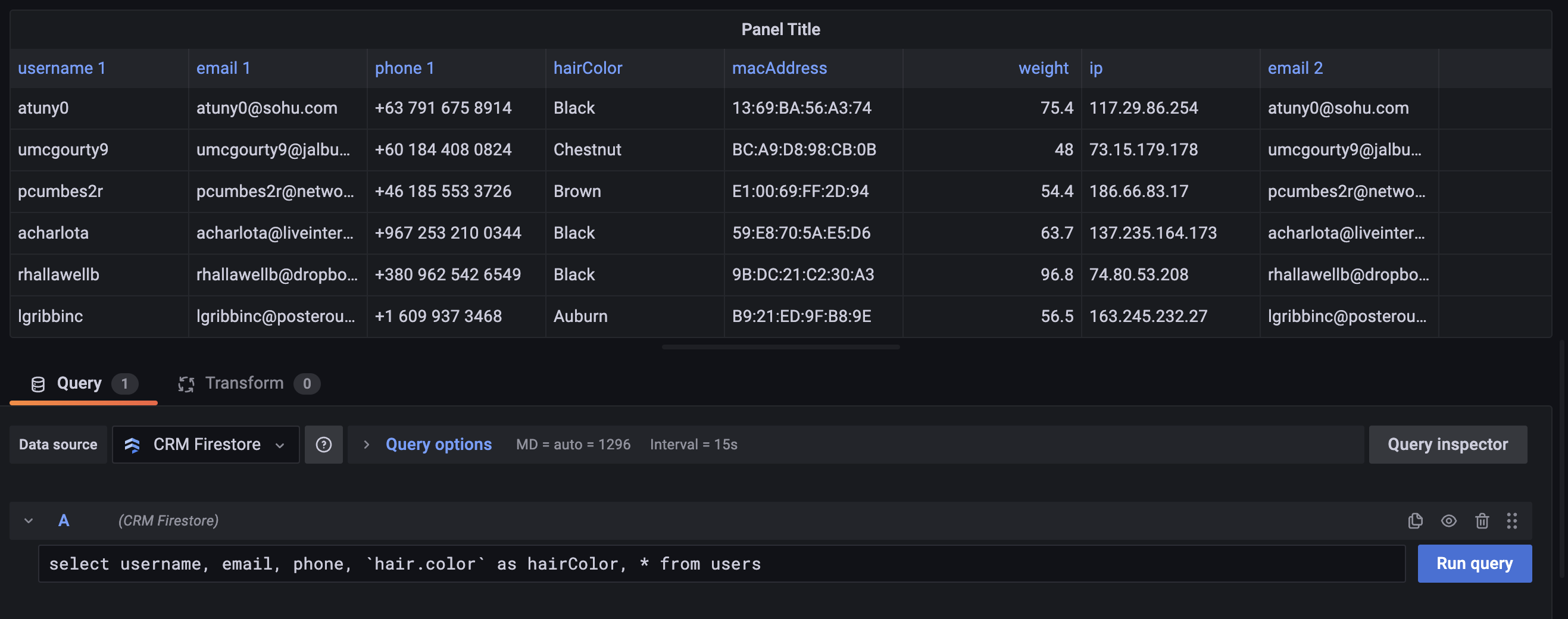This screenshot has height=619, width=1568.
Task: Open CRM Firestore data source dropdown
Action: point(206,445)
